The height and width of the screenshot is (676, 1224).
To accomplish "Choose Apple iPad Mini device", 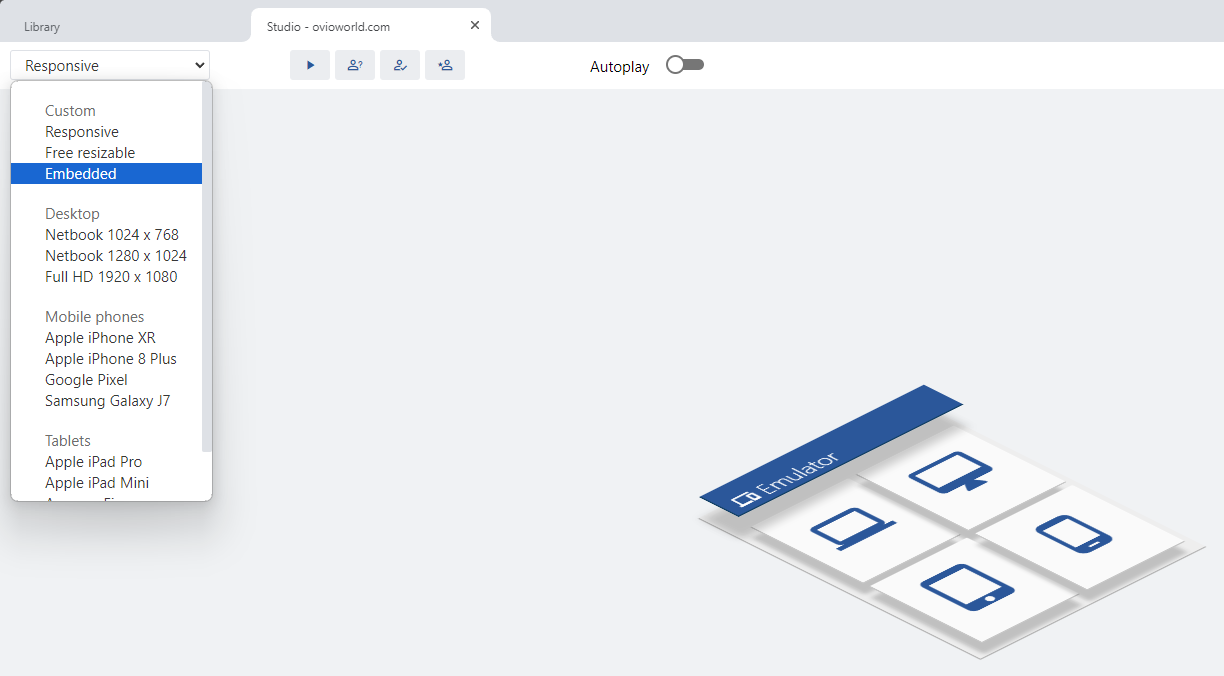I will point(106,483).
